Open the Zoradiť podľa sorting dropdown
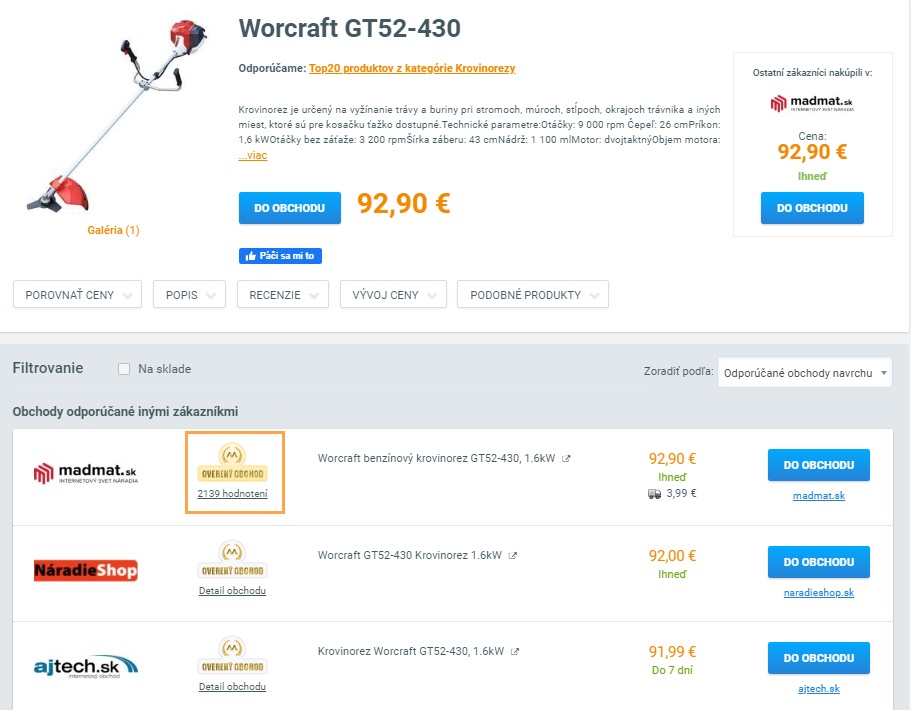Screen dimensions: 911x710 tap(804, 373)
